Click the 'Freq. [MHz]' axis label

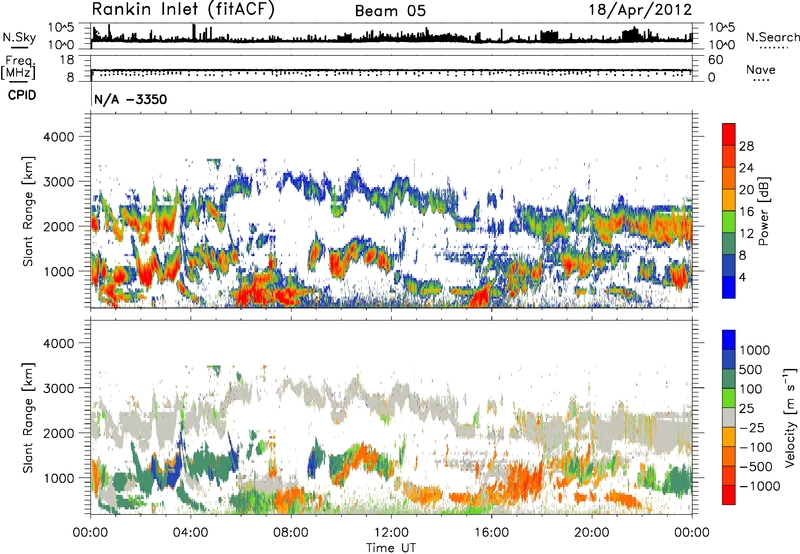tap(18, 67)
